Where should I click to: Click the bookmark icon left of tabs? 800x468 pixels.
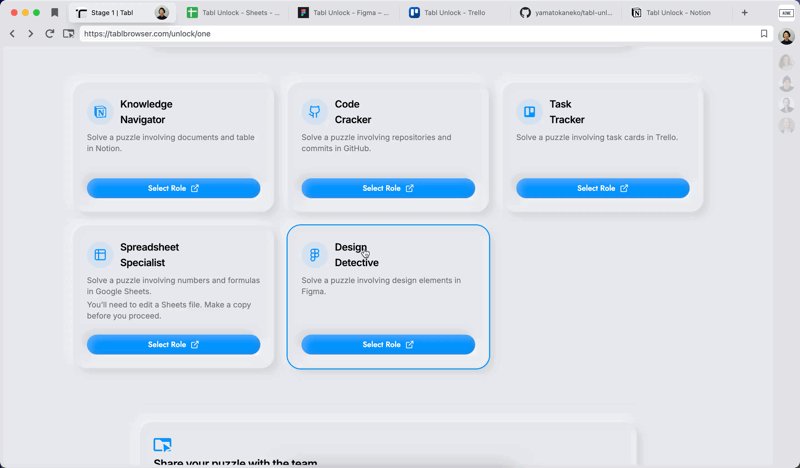click(x=55, y=13)
